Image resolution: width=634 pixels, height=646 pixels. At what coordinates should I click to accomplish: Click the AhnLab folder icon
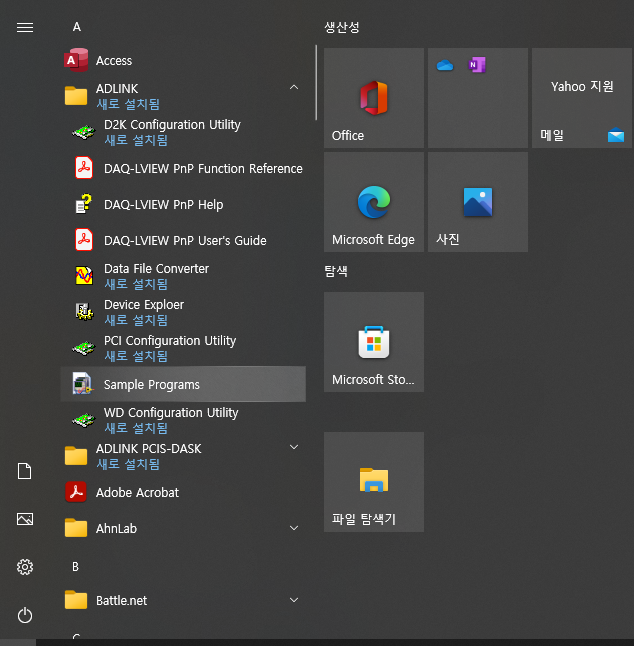pyautogui.click(x=76, y=528)
